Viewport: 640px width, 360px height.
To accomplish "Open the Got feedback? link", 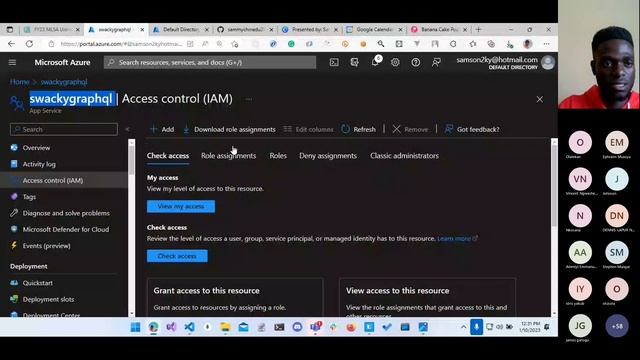I will click(x=472, y=129).
